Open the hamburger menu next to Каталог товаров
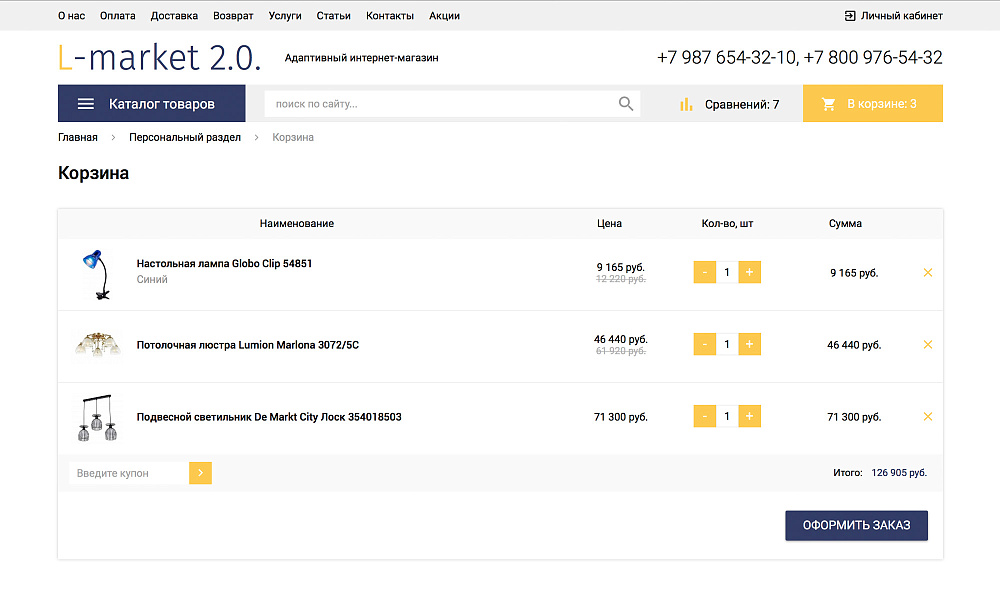The width and height of the screenshot is (1000, 600). (86, 103)
